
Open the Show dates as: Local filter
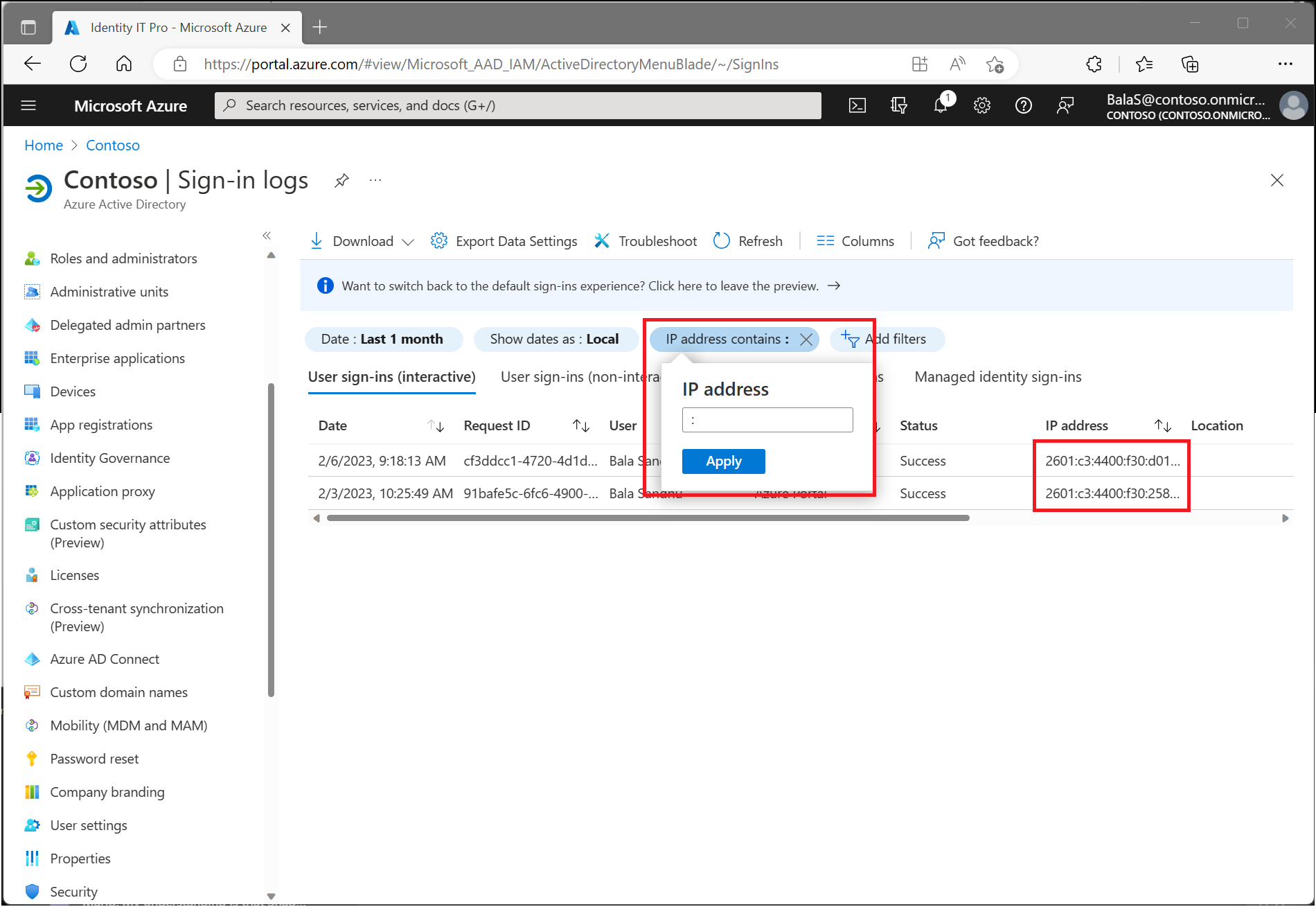[x=555, y=339]
